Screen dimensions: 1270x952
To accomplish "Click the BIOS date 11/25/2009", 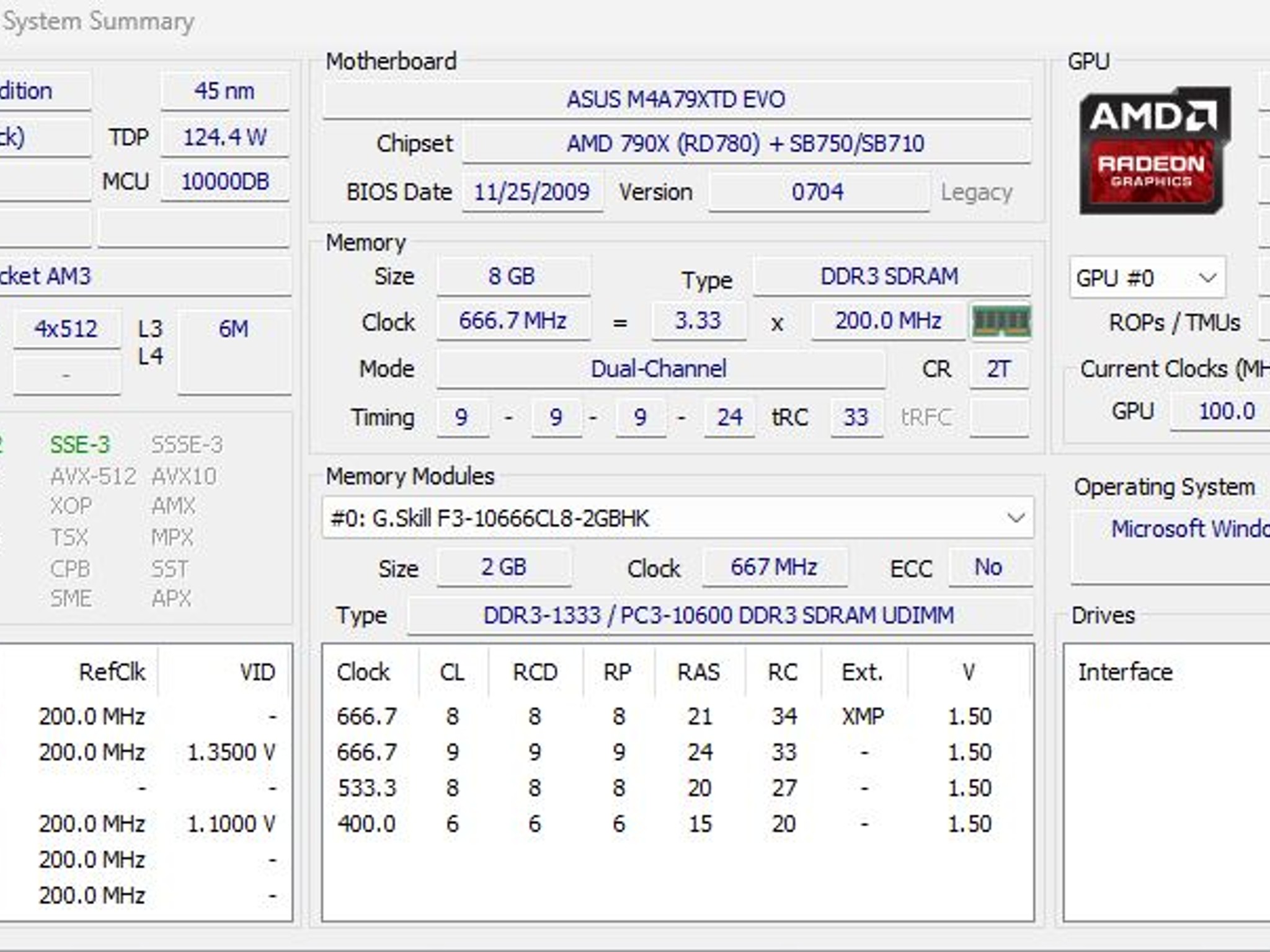I will (x=532, y=192).
